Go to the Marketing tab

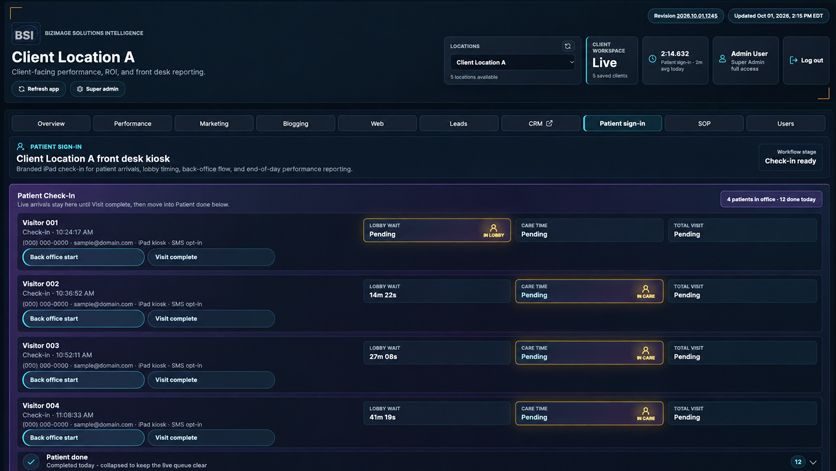point(214,123)
